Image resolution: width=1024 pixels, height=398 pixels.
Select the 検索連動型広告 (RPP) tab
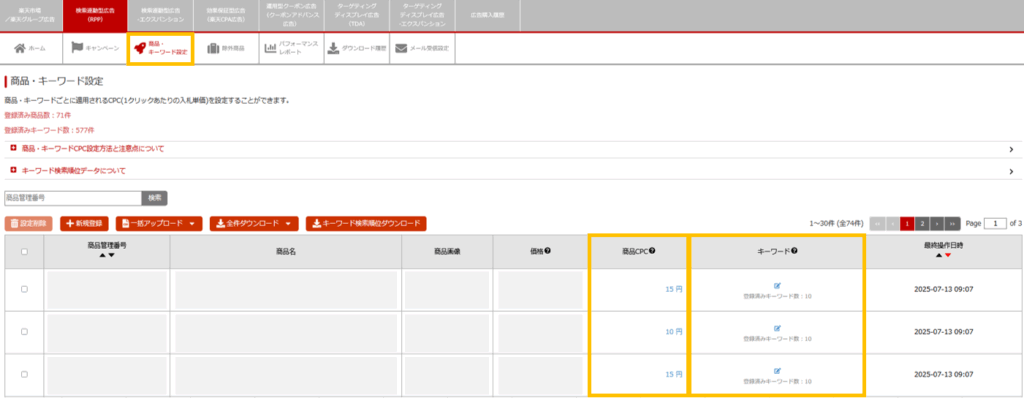click(95, 16)
